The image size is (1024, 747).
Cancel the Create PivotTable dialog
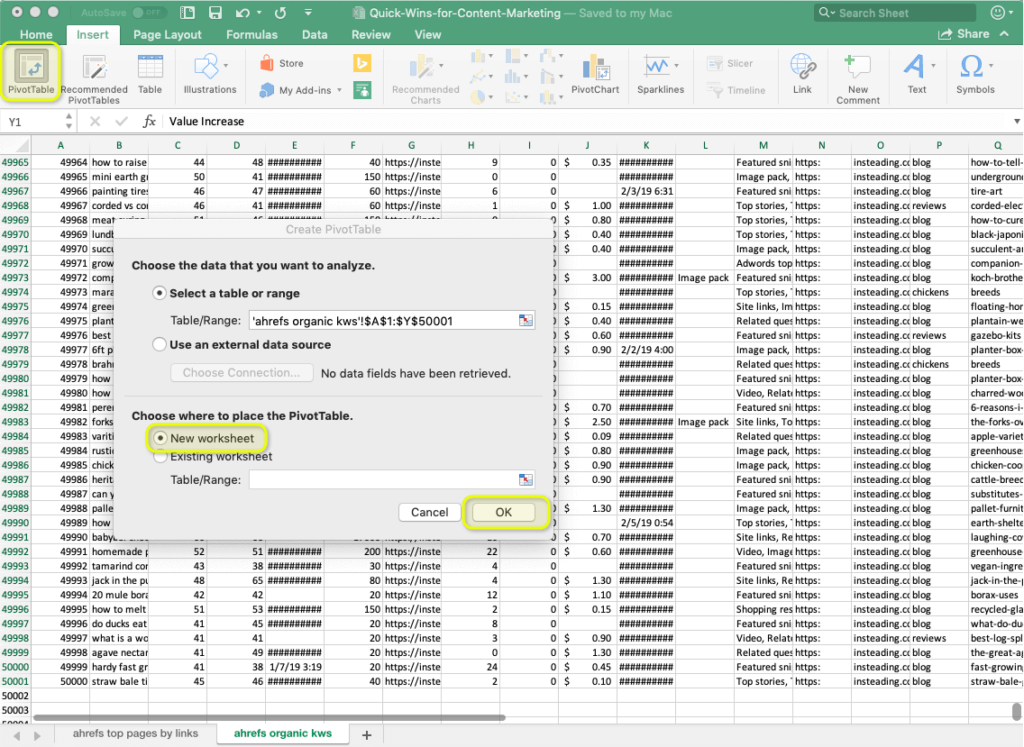click(429, 512)
